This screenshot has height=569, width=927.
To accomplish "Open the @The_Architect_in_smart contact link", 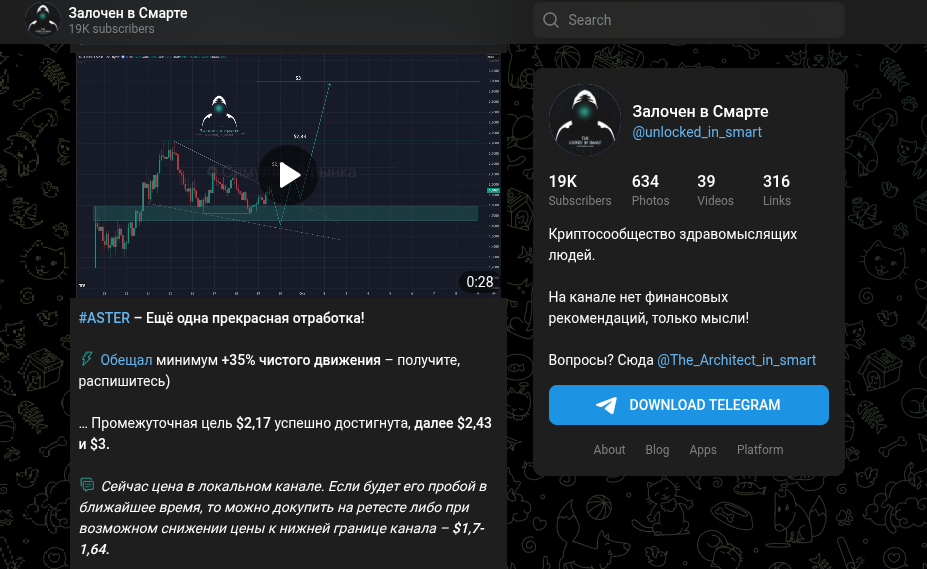I will (x=736, y=360).
